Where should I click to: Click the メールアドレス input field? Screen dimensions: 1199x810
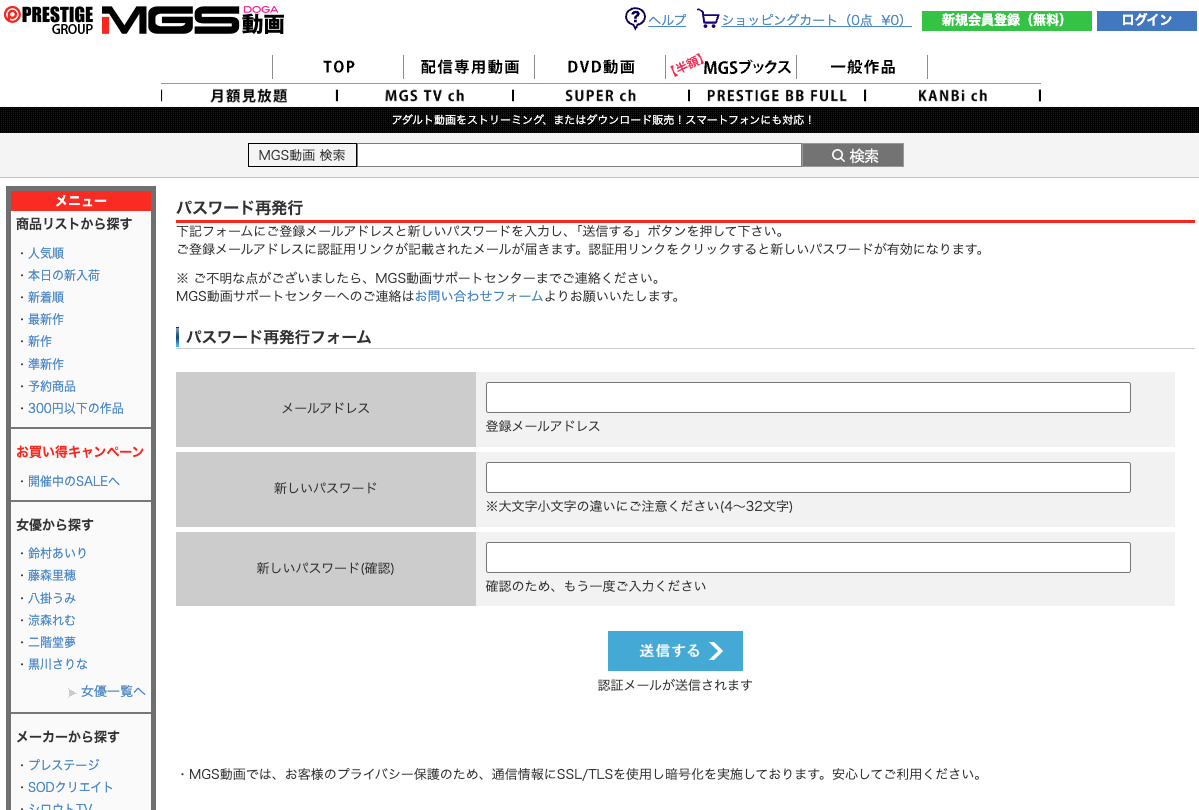point(808,398)
